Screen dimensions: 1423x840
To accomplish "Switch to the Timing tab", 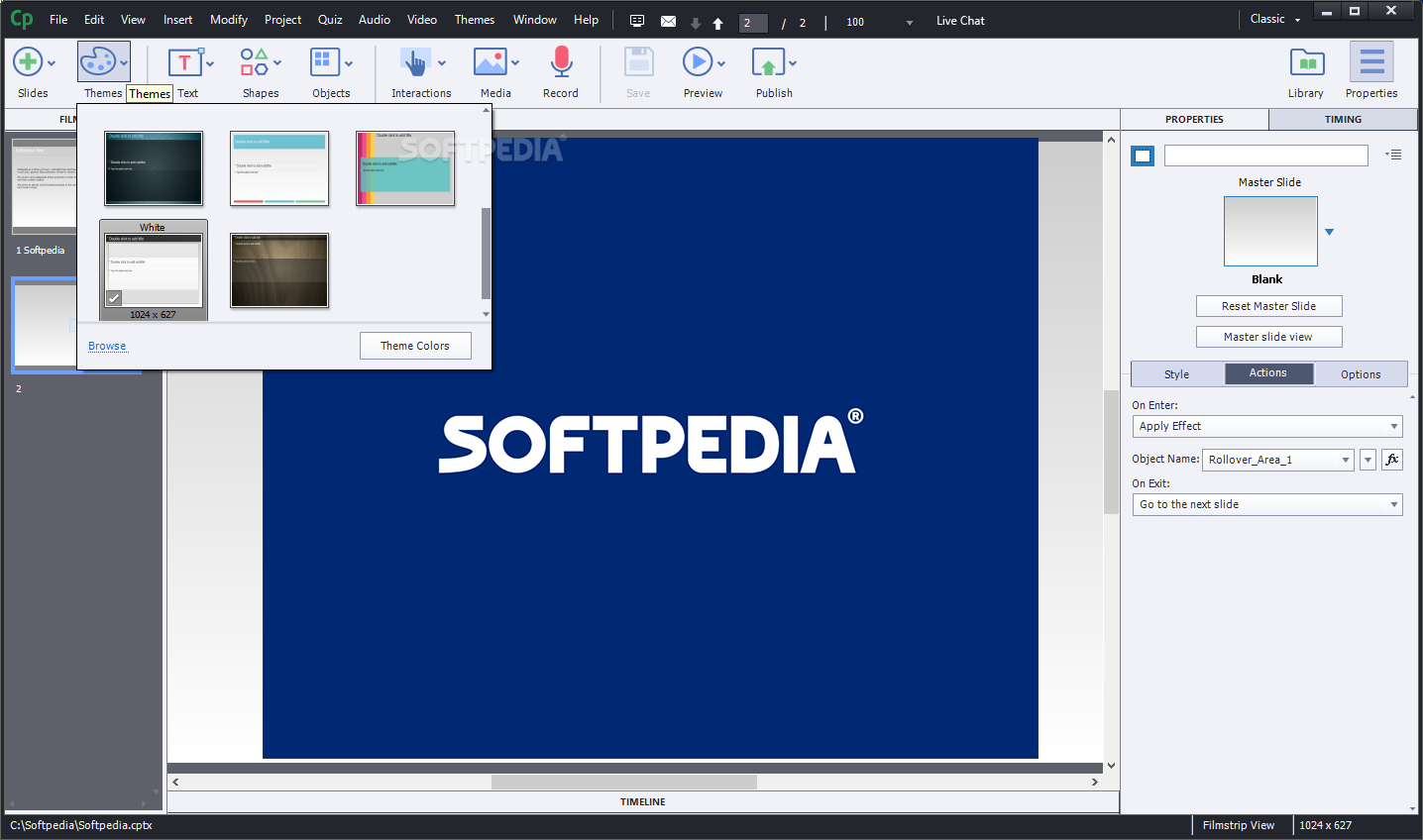I will [1343, 119].
